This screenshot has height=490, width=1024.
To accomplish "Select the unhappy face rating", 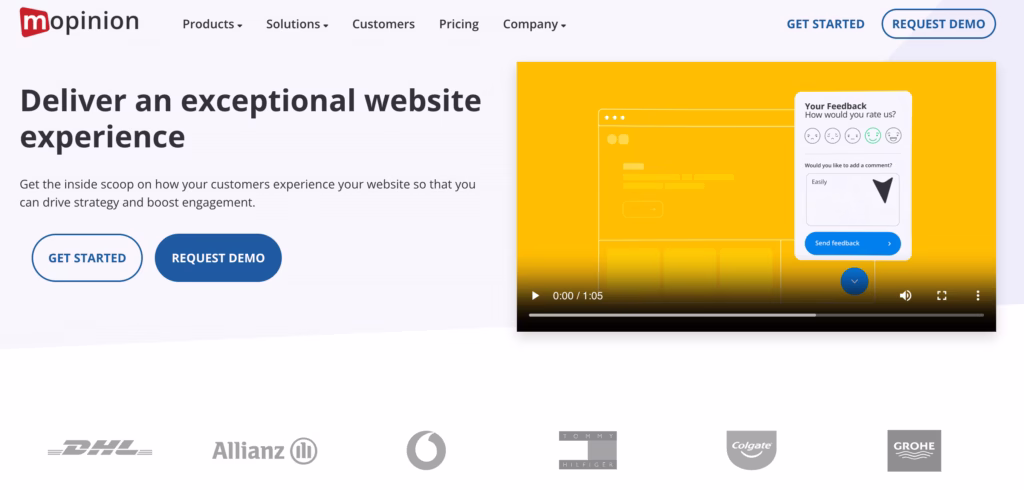I will [833, 136].
